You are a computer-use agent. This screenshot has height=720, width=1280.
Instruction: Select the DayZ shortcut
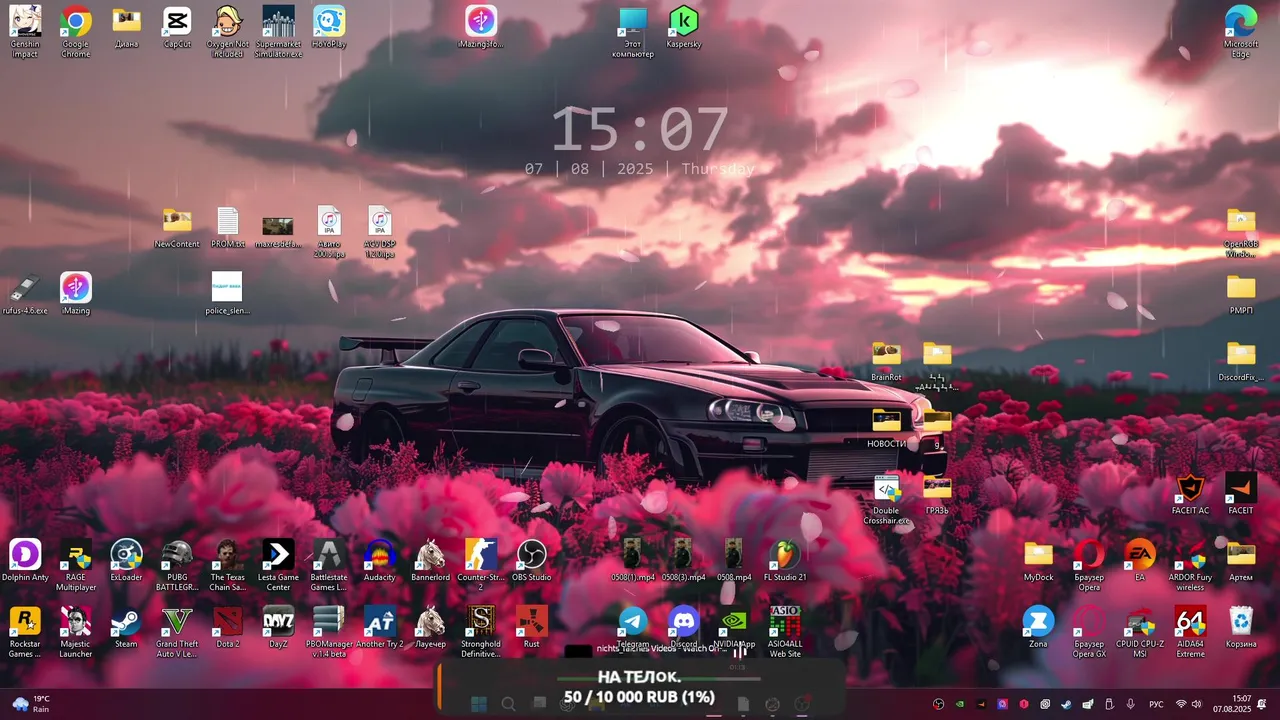[x=279, y=621]
